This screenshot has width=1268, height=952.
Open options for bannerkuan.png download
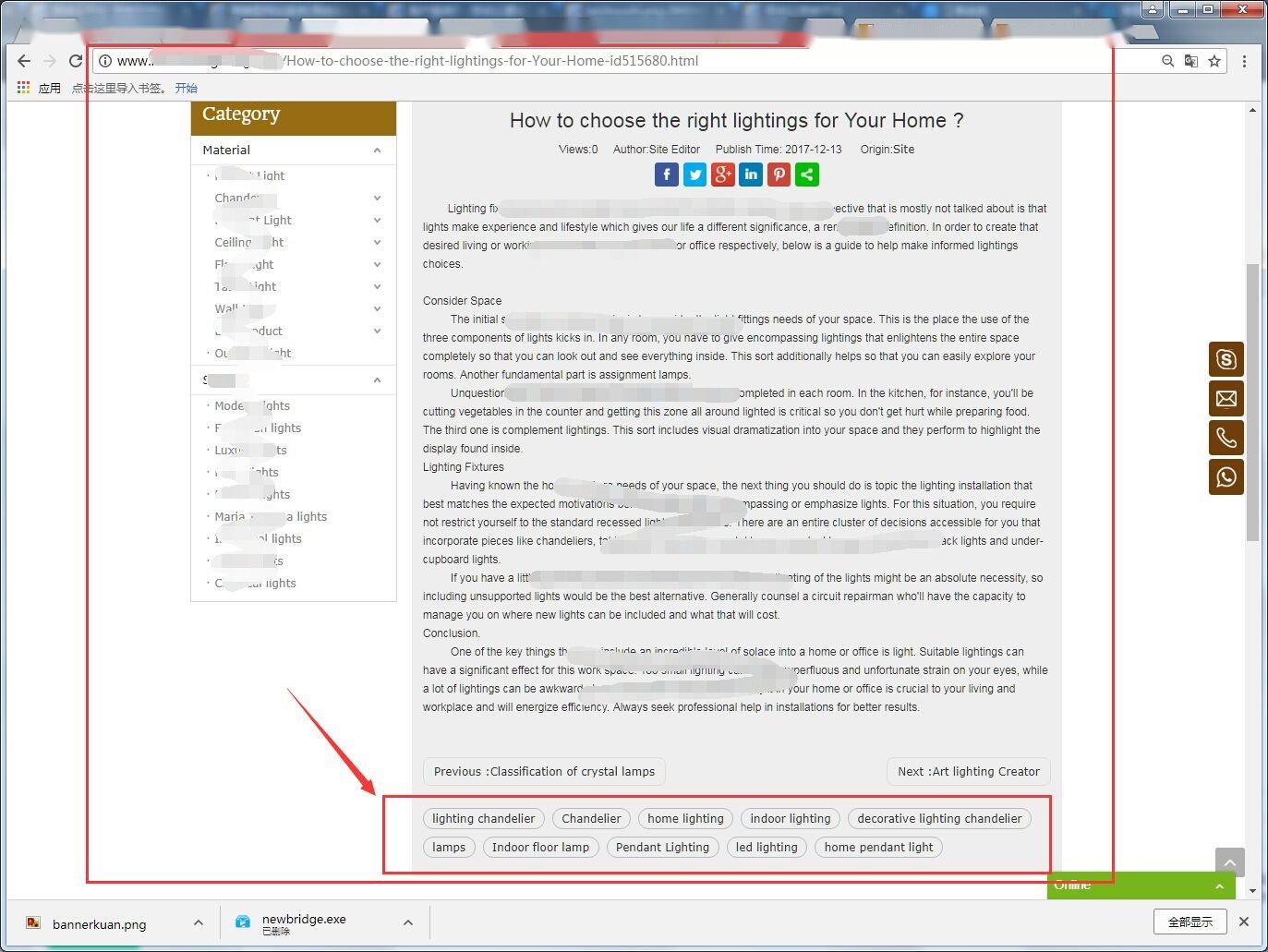click(199, 922)
